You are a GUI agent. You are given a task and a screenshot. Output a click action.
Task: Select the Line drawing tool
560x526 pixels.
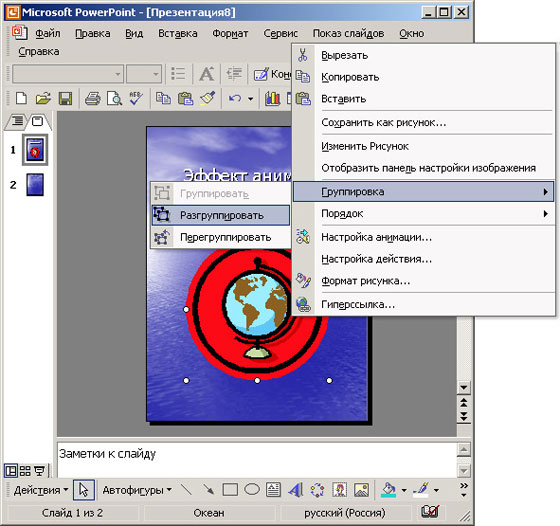186,489
